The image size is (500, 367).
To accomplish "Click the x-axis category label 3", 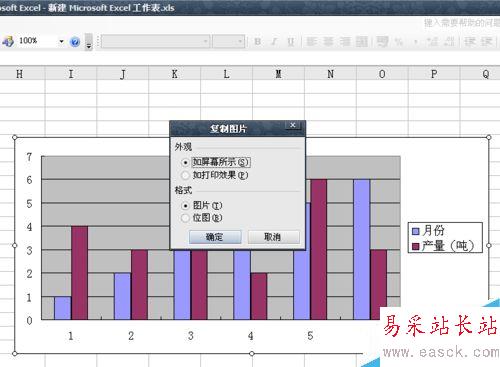I will click(191, 336).
